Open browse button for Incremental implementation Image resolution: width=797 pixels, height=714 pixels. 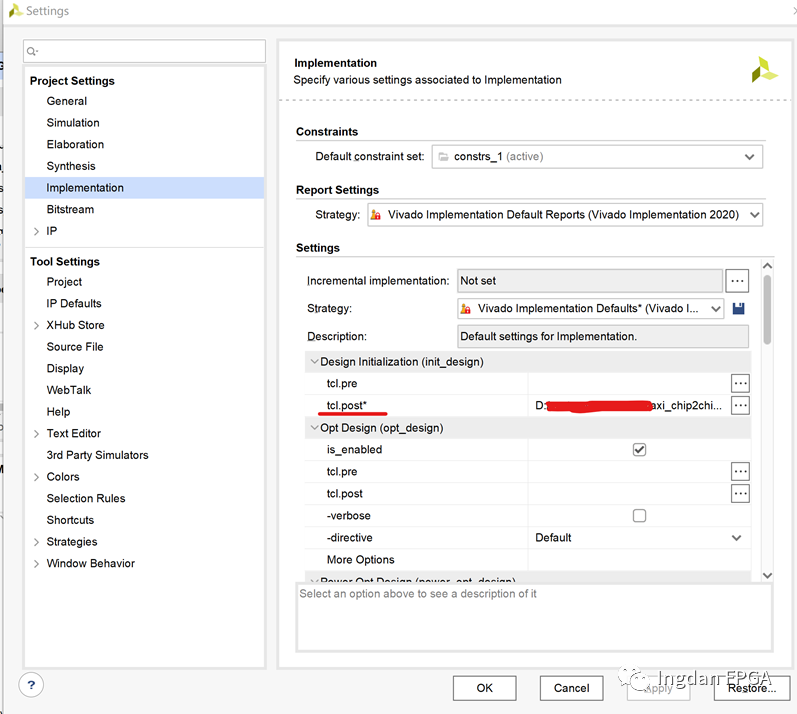(737, 281)
